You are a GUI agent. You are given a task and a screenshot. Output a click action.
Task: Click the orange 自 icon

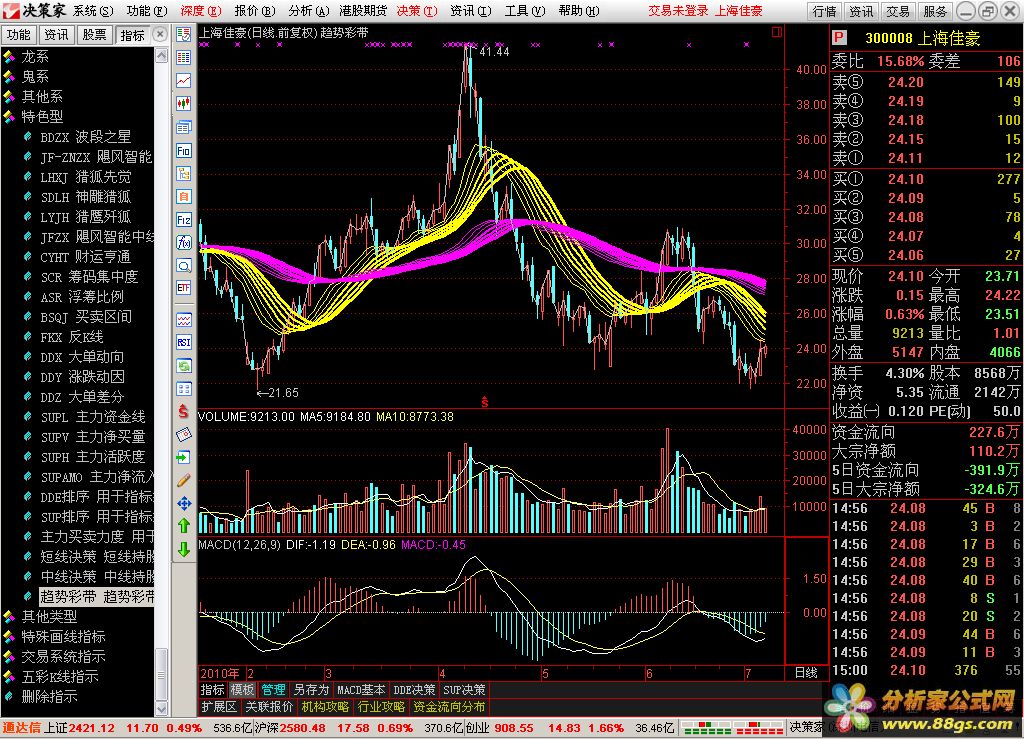click(x=184, y=197)
